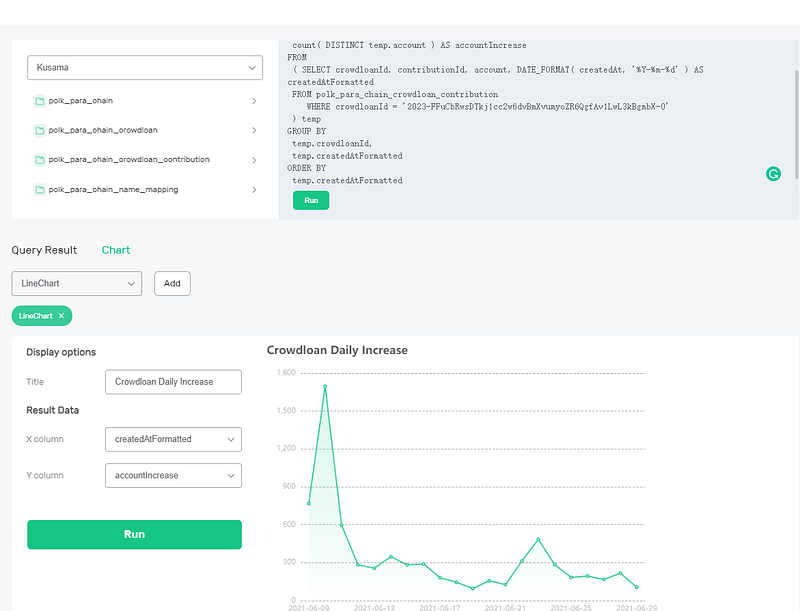Open the Kusama network dropdown
The height and width of the screenshot is (611, 800).
[145, 67]
